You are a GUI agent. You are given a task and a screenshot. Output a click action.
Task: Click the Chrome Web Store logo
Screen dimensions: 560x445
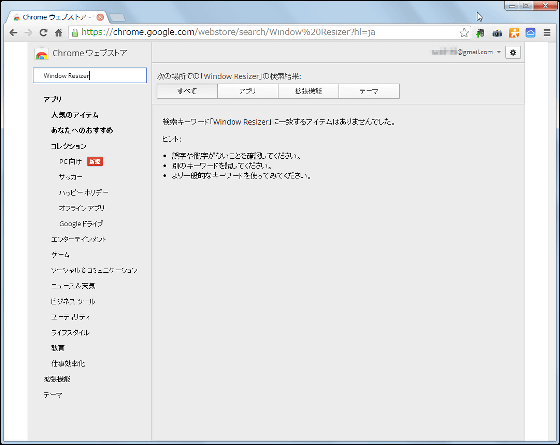click(x=41, y=54)
